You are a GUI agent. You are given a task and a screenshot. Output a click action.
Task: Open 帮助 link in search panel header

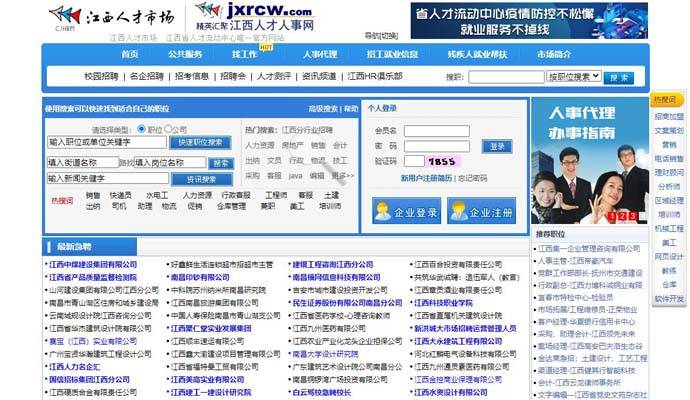[x=351, y=109]
